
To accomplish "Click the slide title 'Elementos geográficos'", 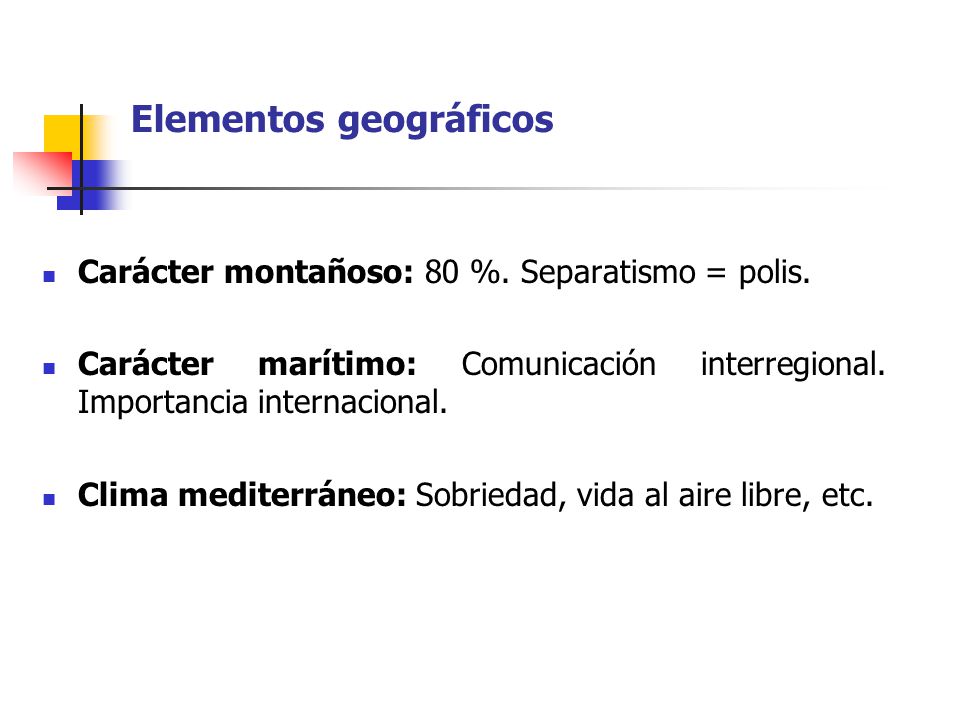I will pos(342,121).
